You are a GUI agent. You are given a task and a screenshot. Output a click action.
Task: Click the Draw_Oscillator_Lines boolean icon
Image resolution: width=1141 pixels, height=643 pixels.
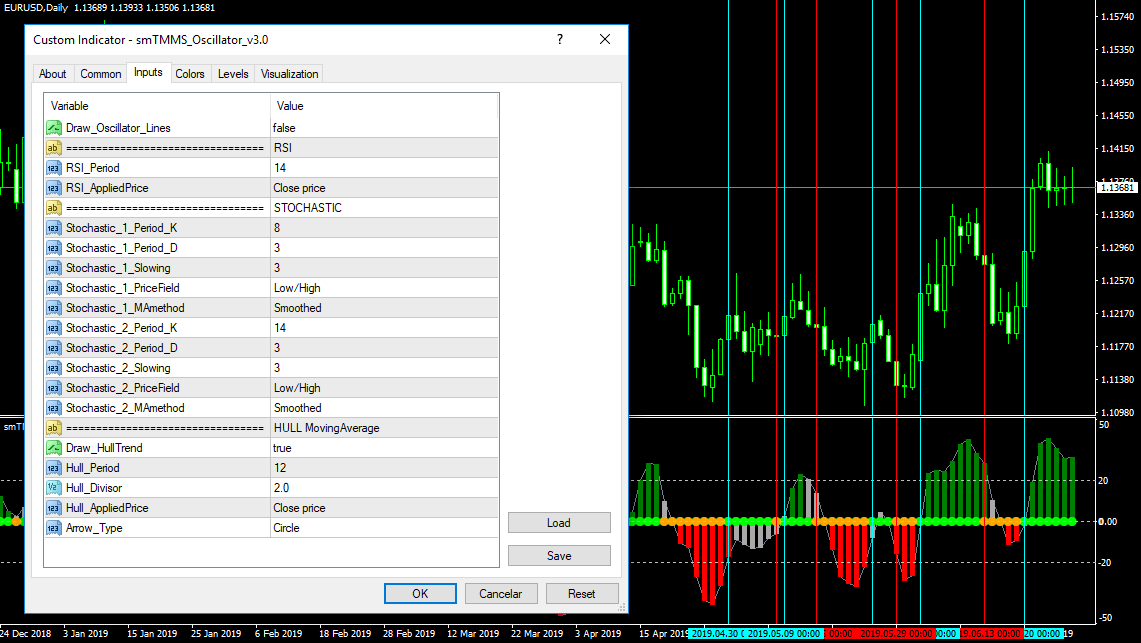point(54,128)
